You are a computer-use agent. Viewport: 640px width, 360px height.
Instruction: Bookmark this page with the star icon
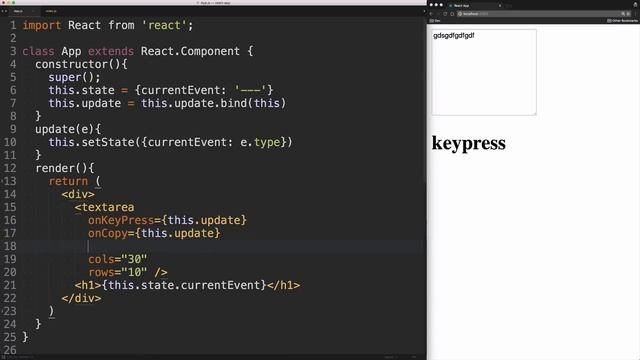629,14
